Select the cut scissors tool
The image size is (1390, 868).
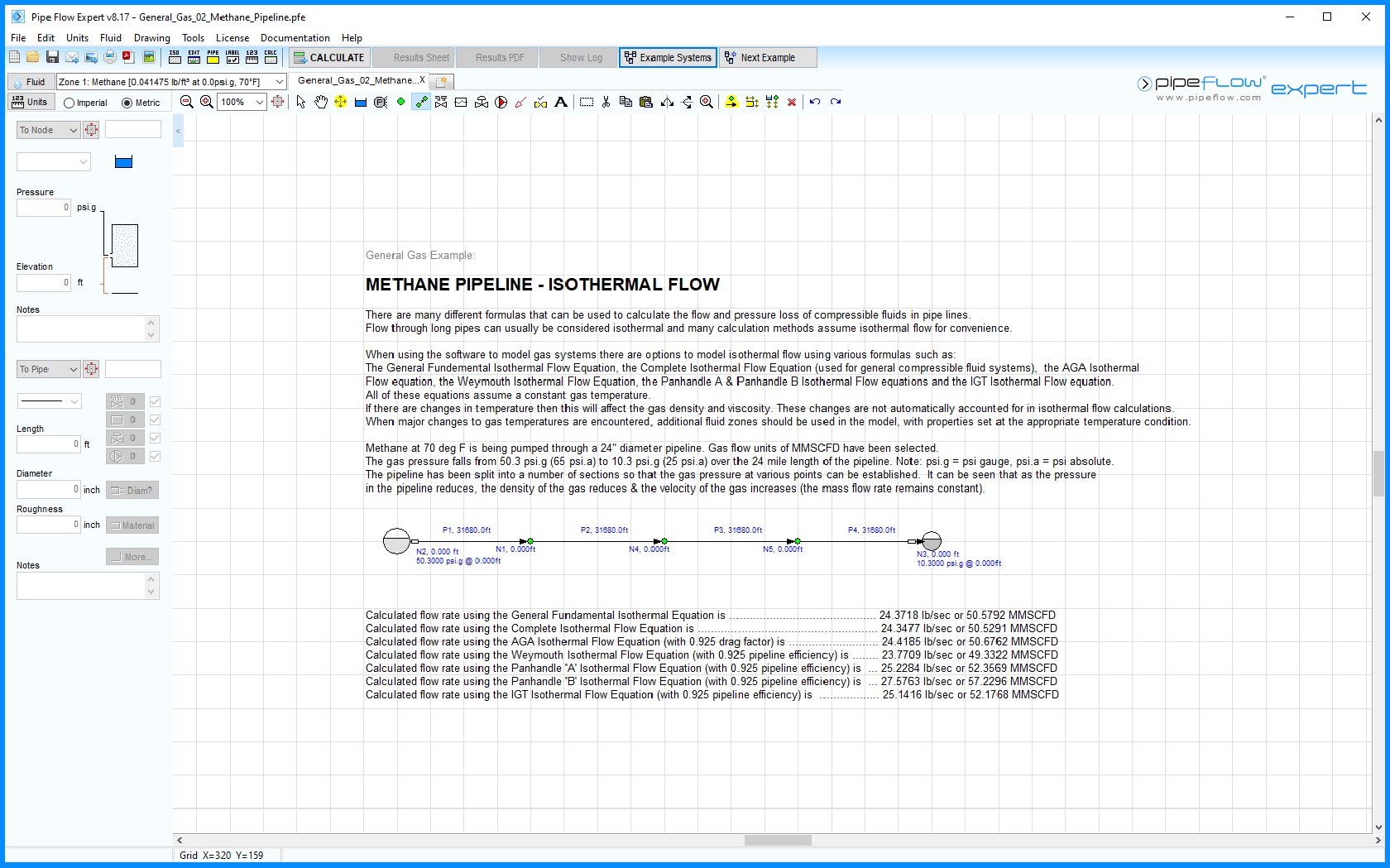click(x=606, y=102)
